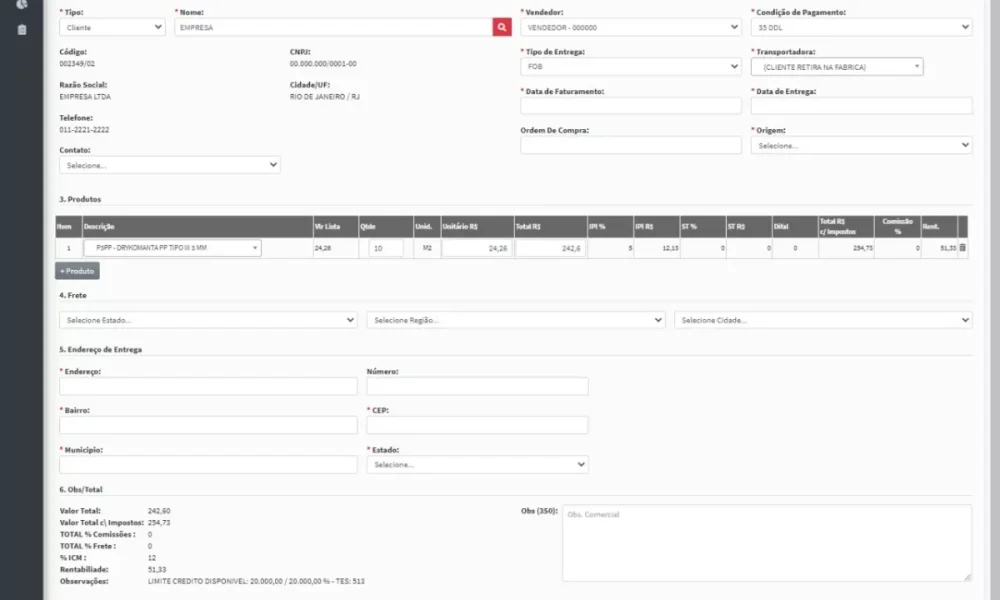Click the Qtde field showing 10
The image size is (1000, 600).
click(x=386, y=248)
